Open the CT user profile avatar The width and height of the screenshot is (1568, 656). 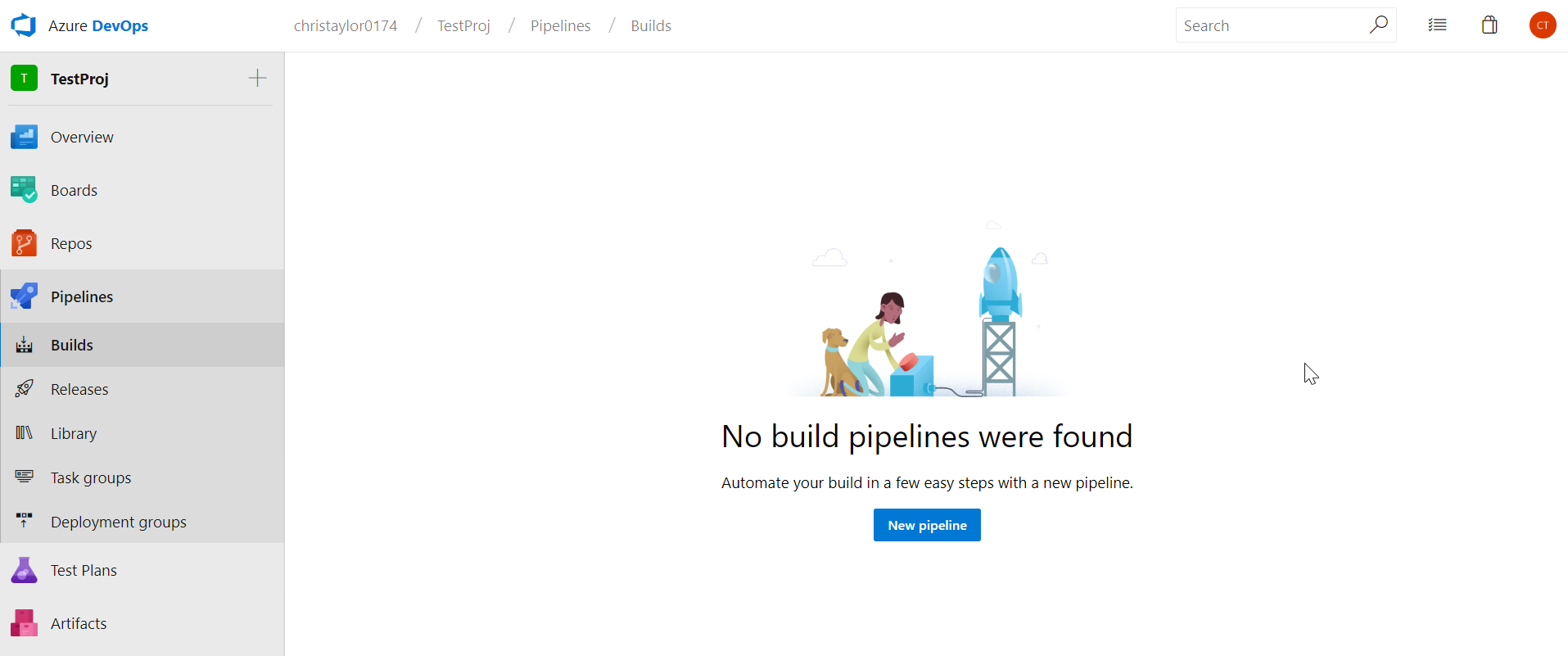tap(1542, 25)
